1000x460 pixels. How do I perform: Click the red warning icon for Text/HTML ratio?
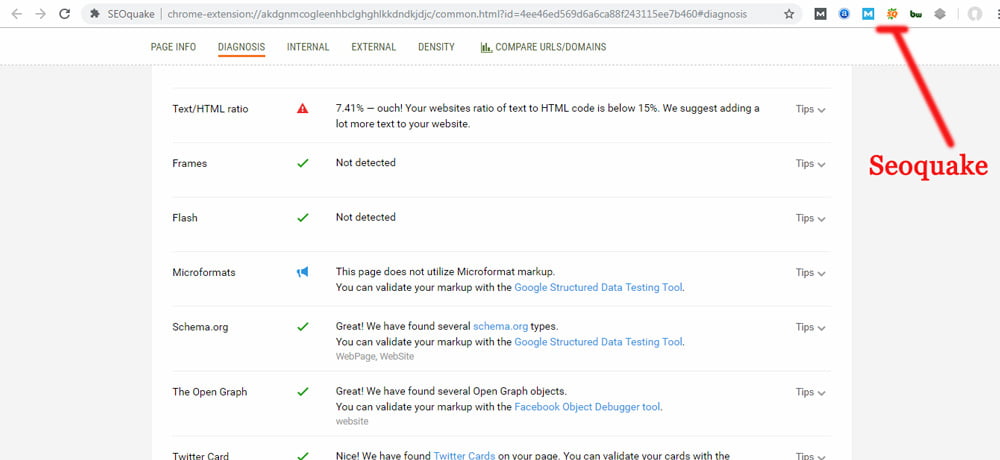(x=302, y=108)
